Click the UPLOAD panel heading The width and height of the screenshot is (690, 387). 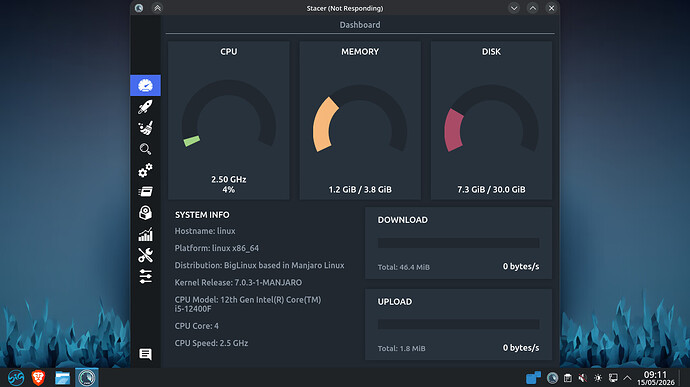pos(395,302)
